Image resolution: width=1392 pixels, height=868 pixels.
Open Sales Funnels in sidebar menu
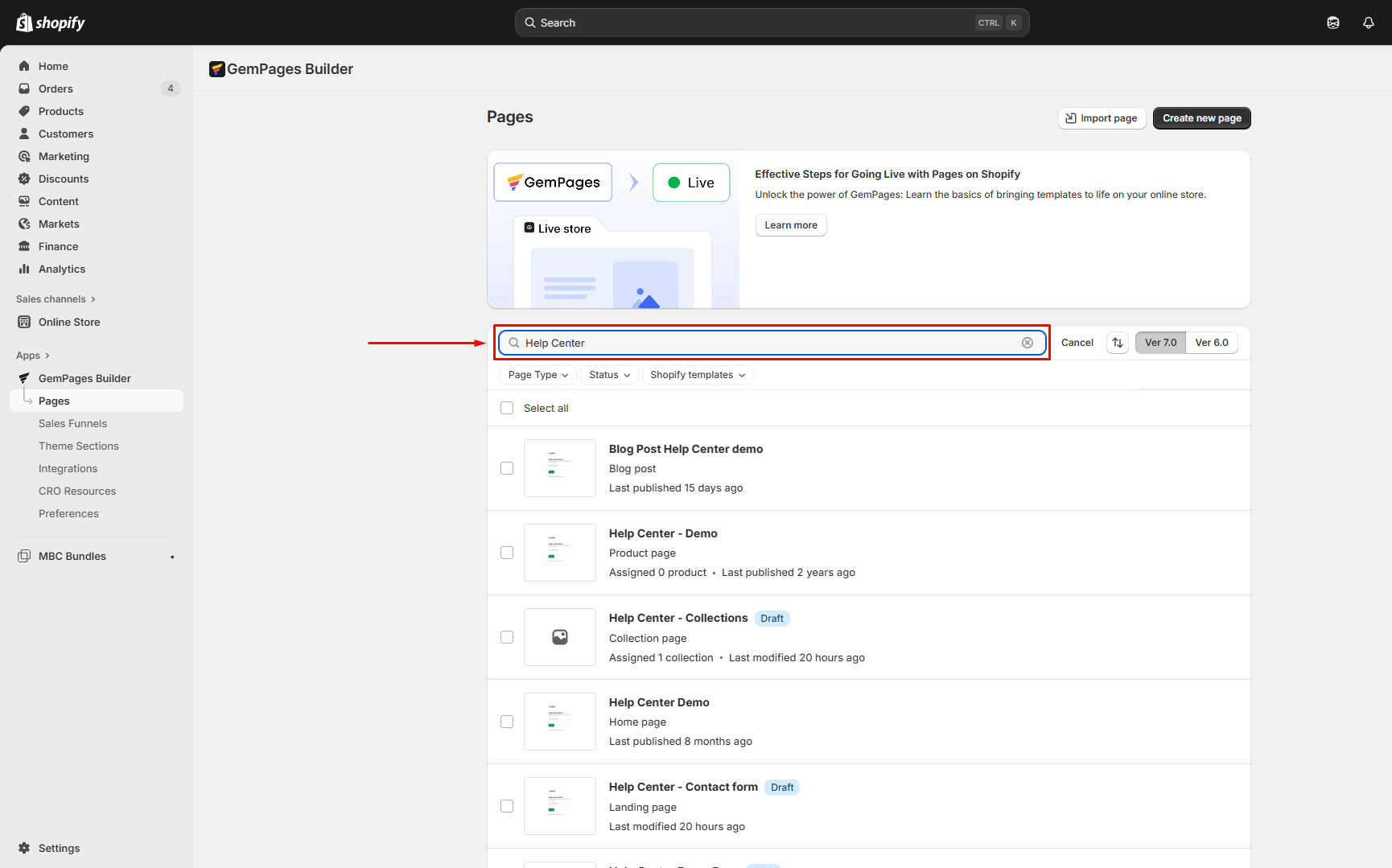pos(72,423)
